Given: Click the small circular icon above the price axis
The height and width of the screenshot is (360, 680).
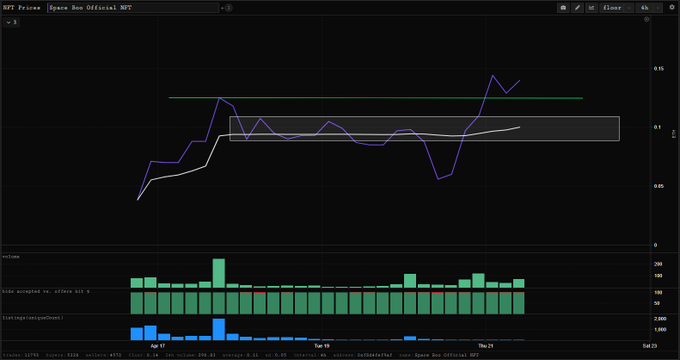Looking at the screenshot, I should tap(647, 20).
